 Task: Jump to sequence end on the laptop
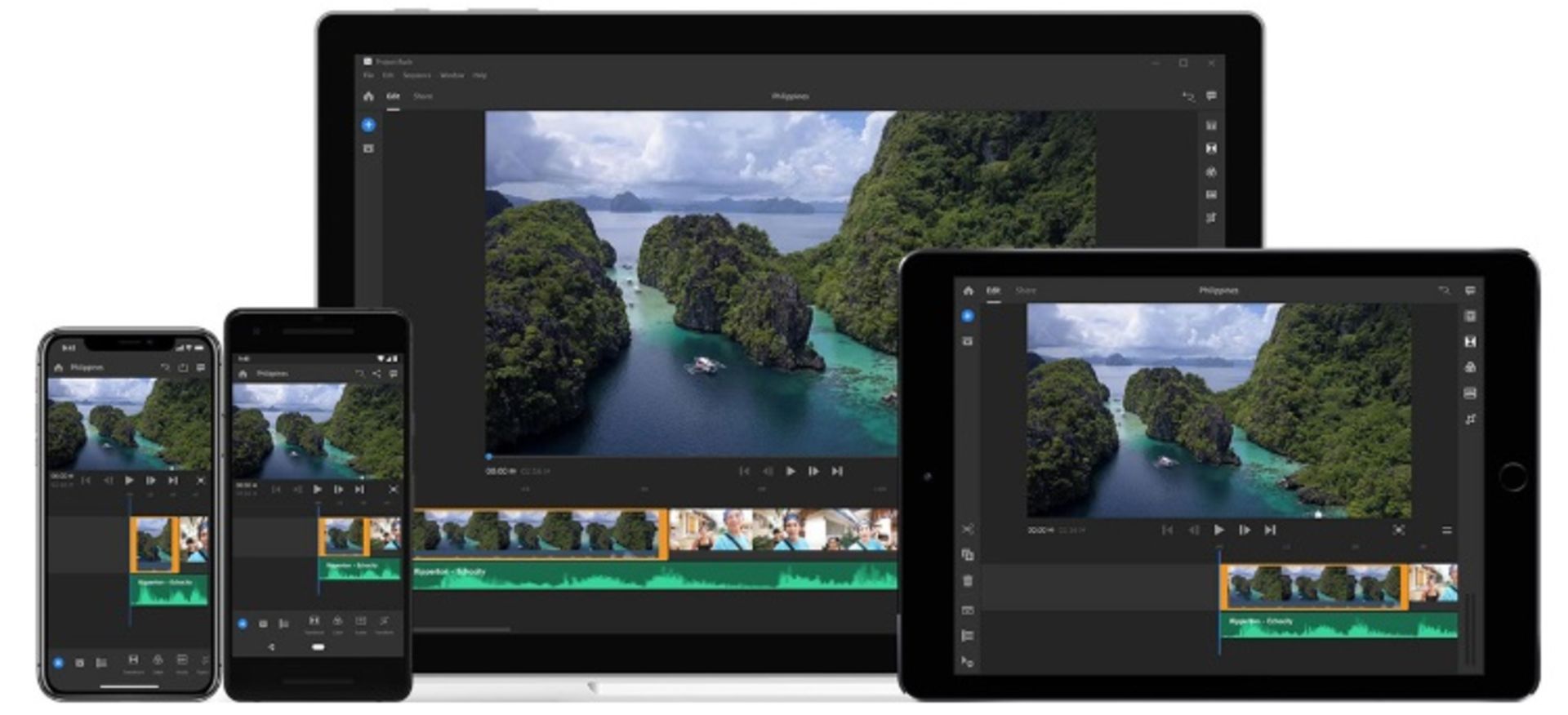coord(837,471)
